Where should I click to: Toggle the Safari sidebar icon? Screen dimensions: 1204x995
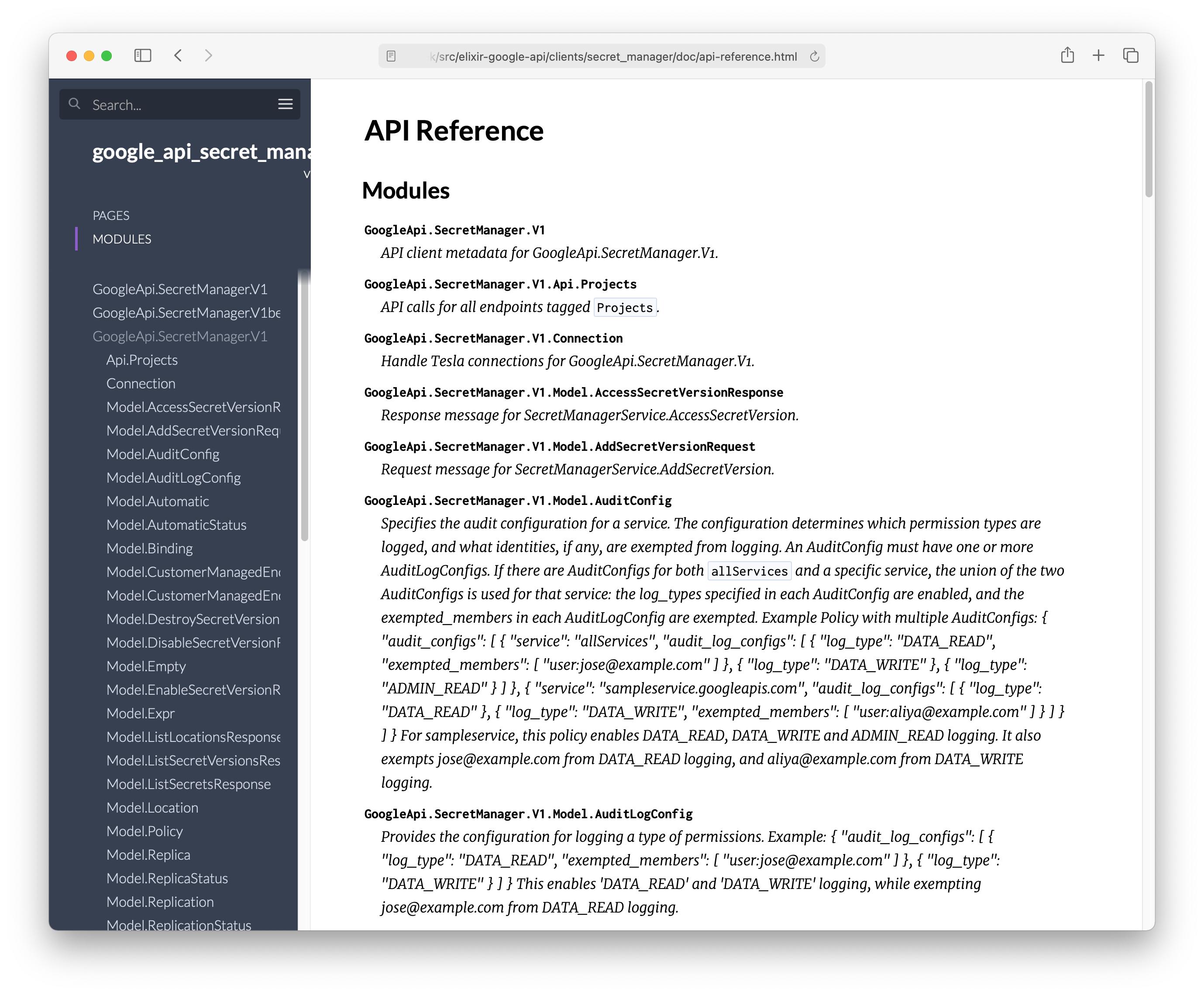tap(143, 55)
